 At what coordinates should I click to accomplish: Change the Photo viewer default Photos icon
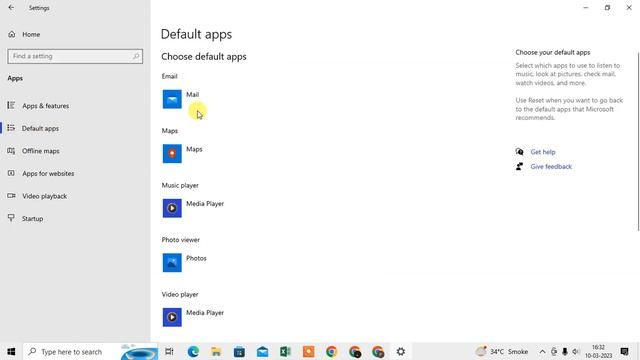172,262
